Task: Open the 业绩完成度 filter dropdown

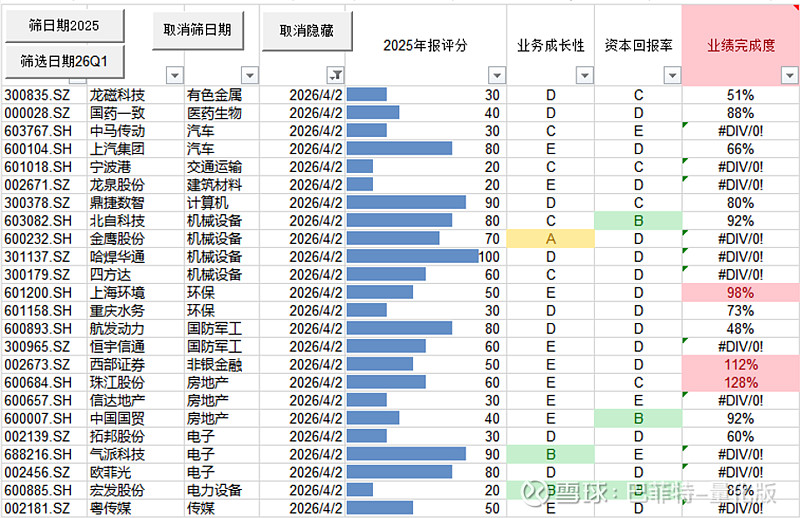Action: pos(790,76)
